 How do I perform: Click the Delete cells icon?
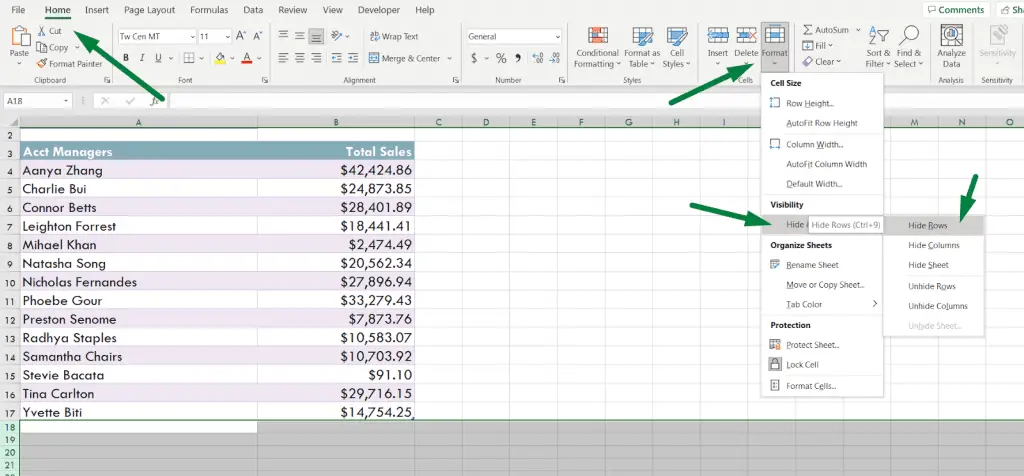pyautogui.click(x=746, y=35)
